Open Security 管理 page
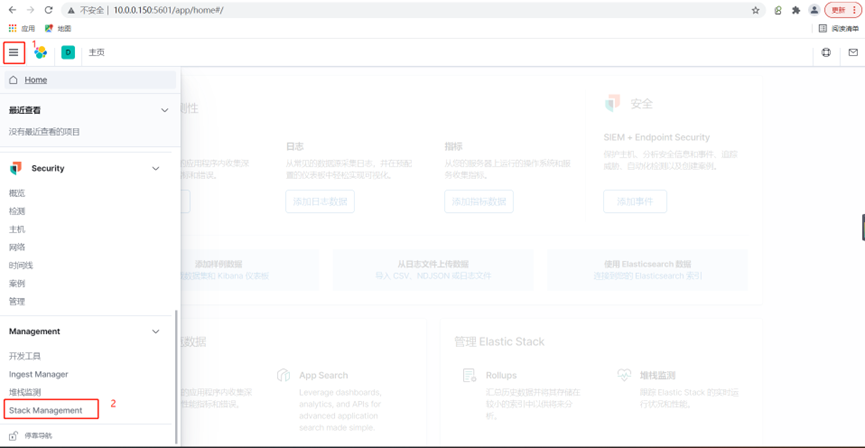Viewport: 865px width, 448px height. 17,302
